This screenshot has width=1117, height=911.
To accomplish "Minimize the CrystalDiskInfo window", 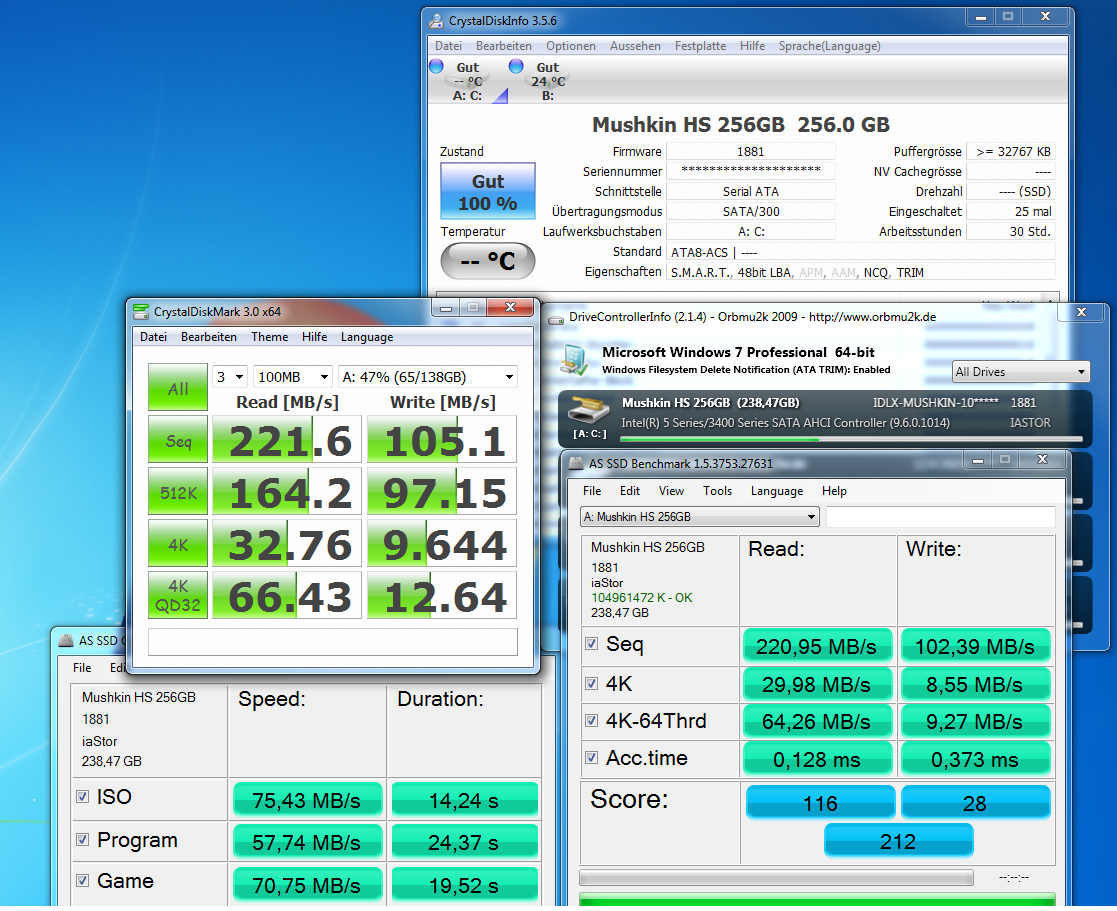I will [981, 16].
